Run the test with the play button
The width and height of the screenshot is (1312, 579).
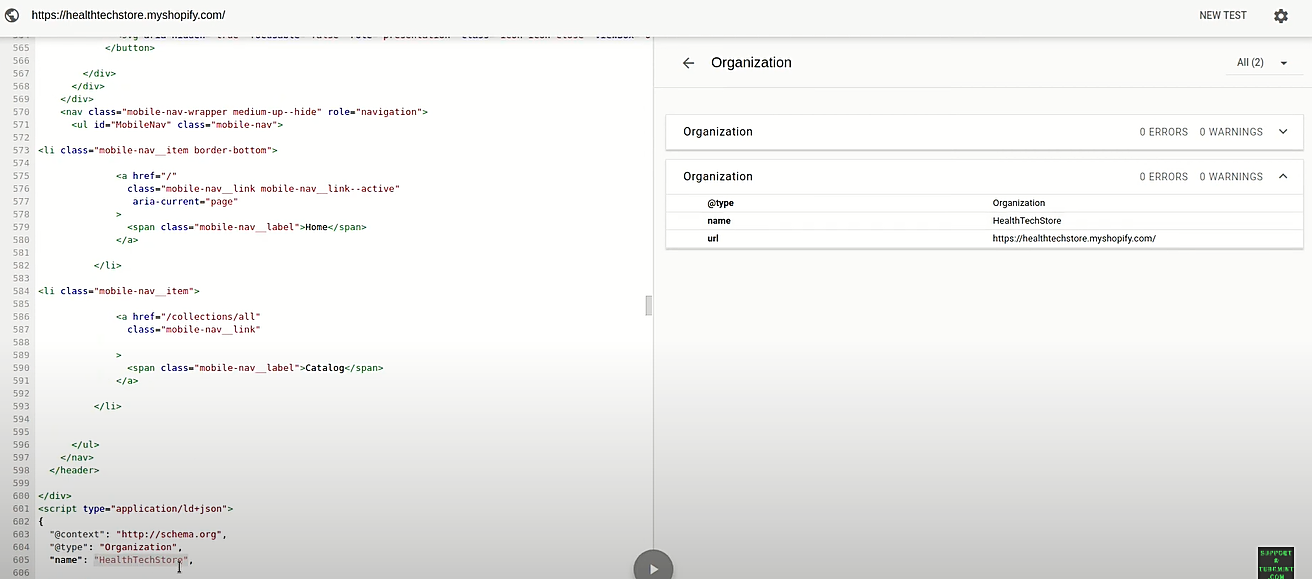pyautogui.click(x=653, y=568)
